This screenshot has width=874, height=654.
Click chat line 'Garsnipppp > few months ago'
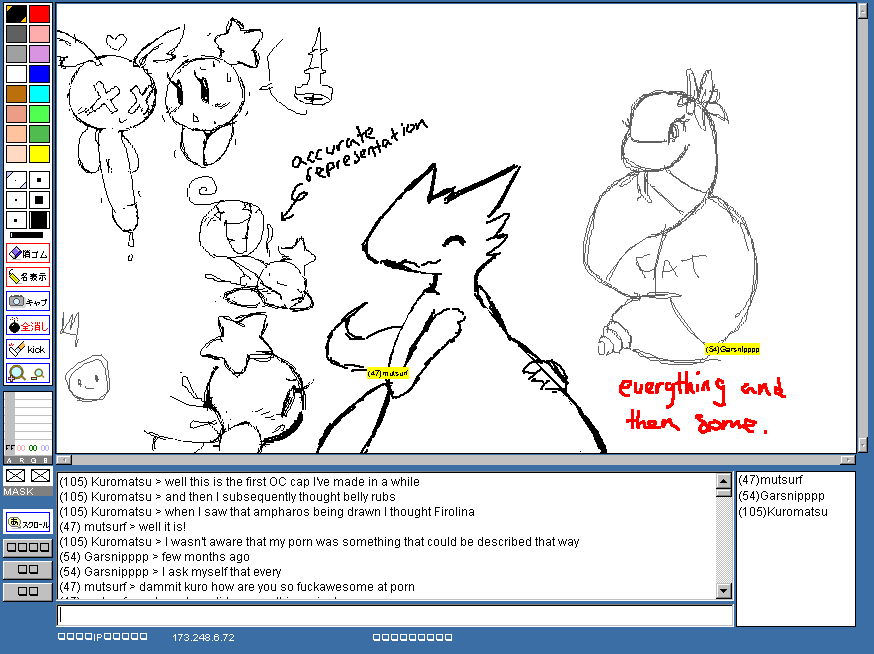tap(154, 557)
